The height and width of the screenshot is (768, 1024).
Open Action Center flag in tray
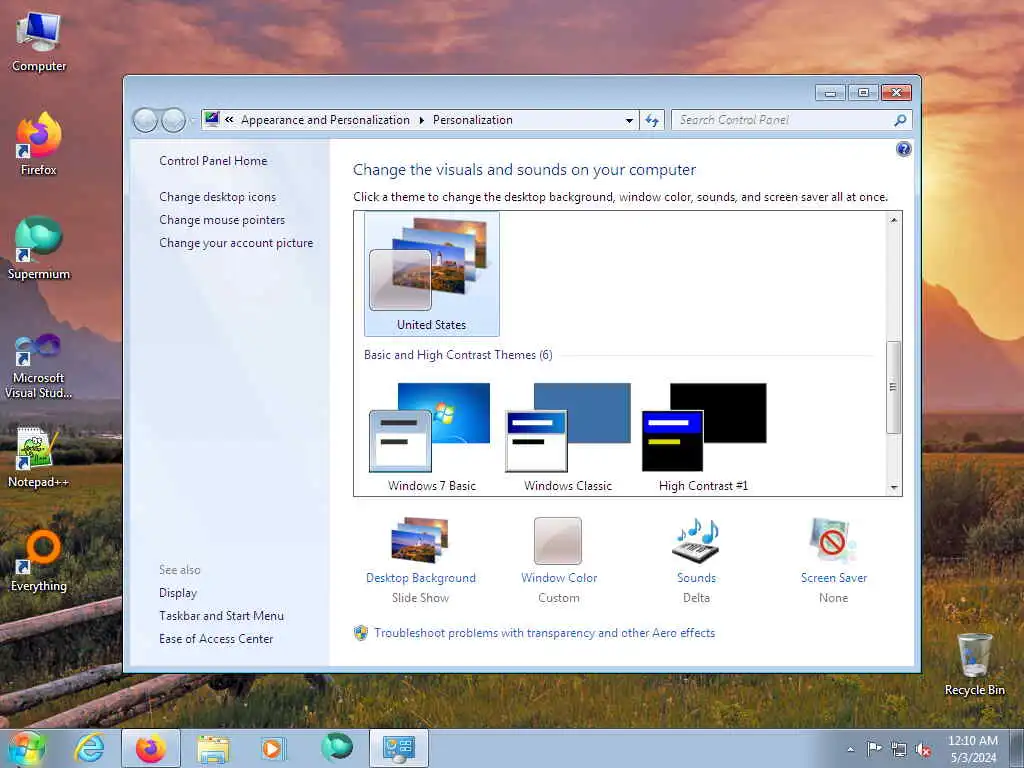point(874,749)
